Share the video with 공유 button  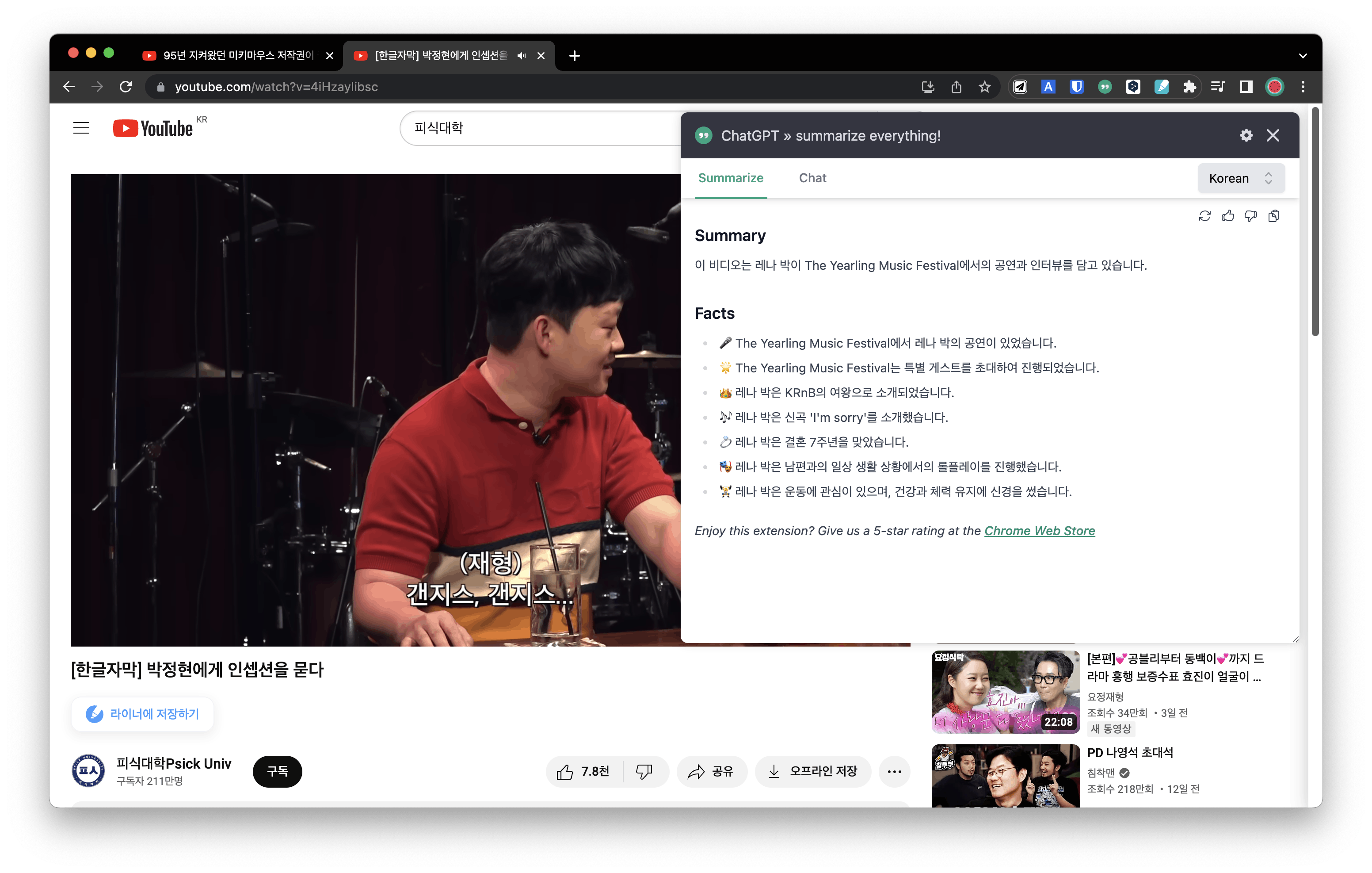click(711, 771)
